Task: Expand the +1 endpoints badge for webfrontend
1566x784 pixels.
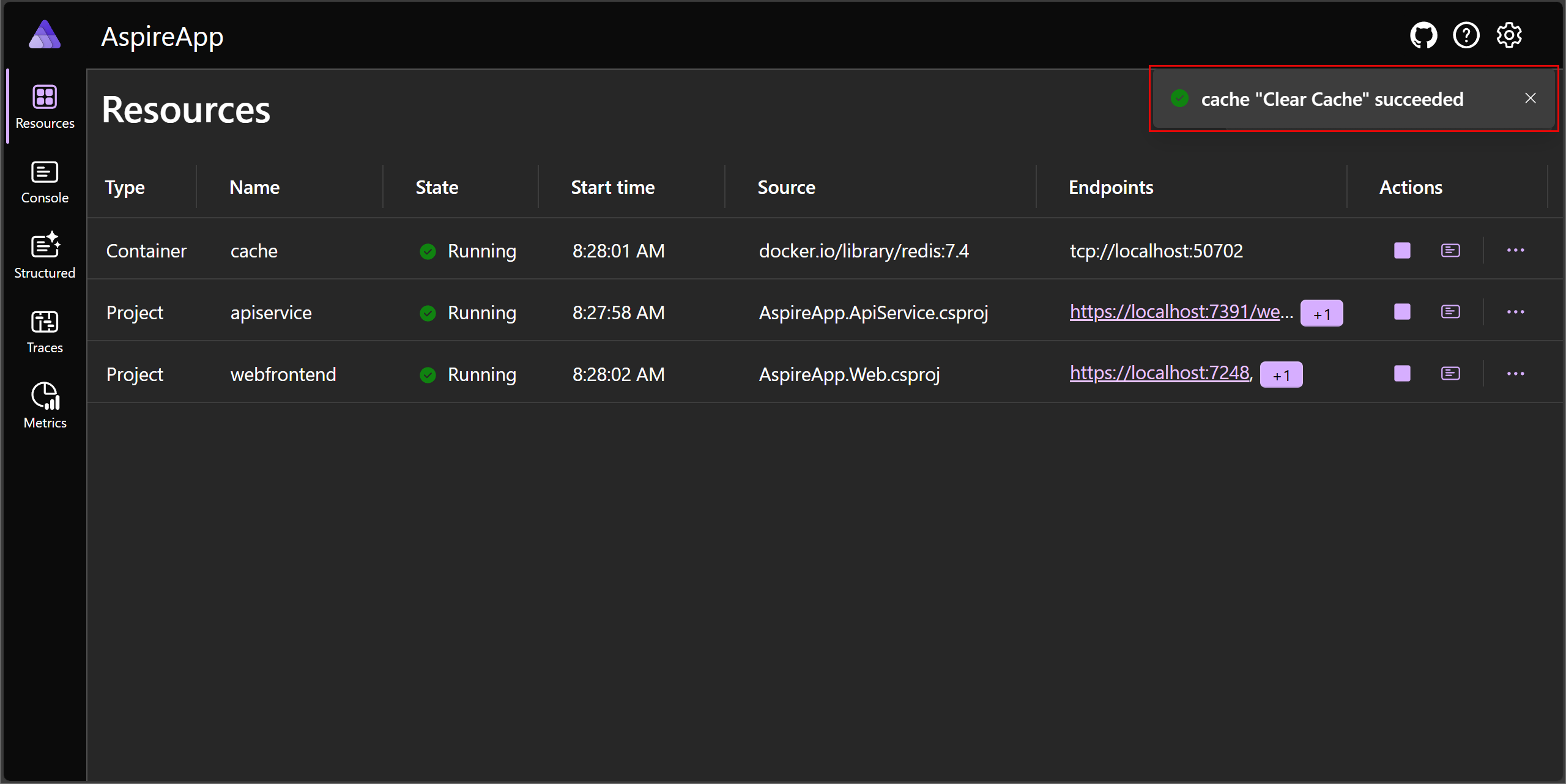Action: pos(1281,374)
